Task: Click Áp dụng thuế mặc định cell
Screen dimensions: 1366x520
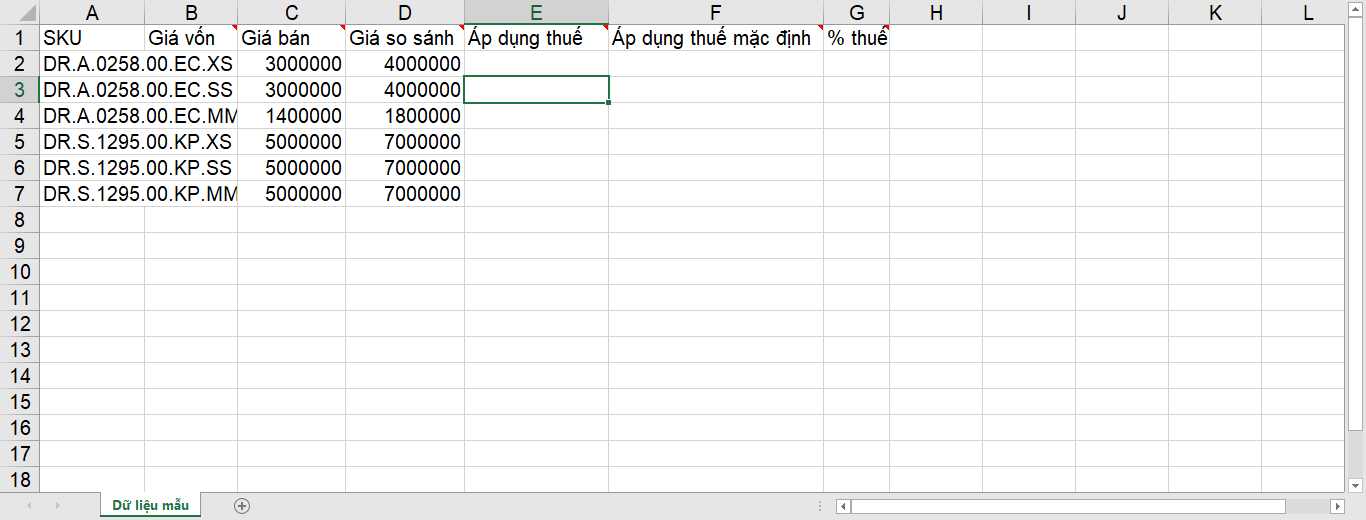Action: click(x=716, y=38)
